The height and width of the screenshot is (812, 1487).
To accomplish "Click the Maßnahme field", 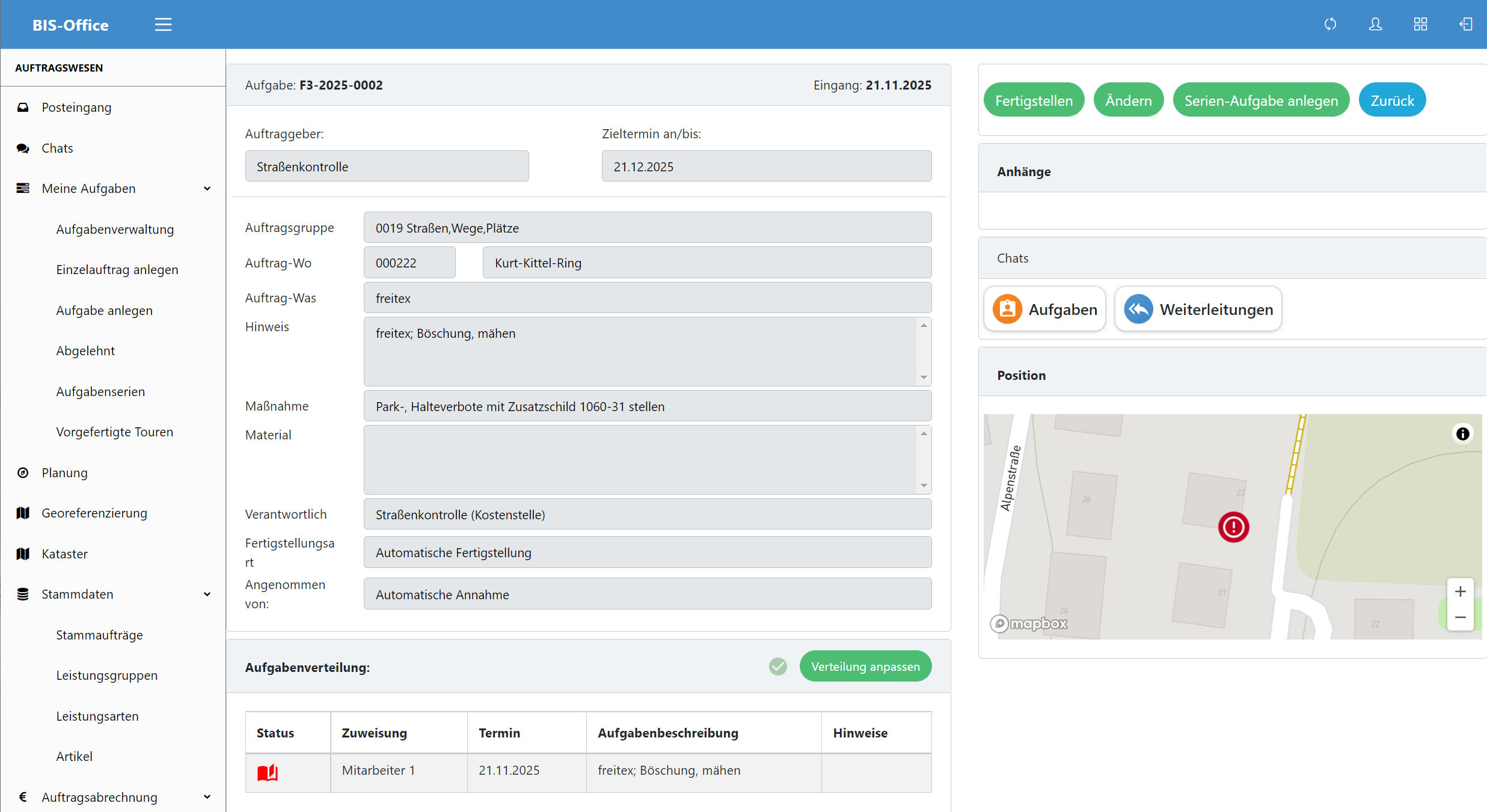I will click(x=648, y=406).
